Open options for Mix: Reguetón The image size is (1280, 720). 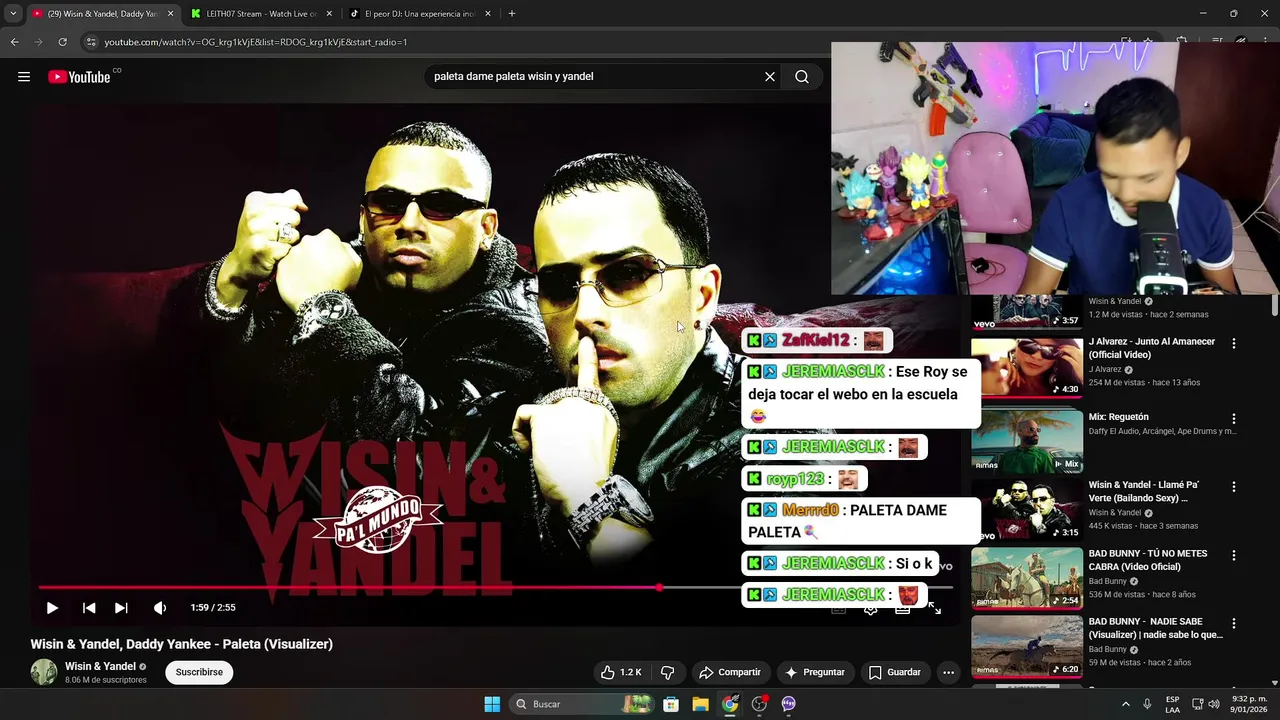pos(1233,419)
